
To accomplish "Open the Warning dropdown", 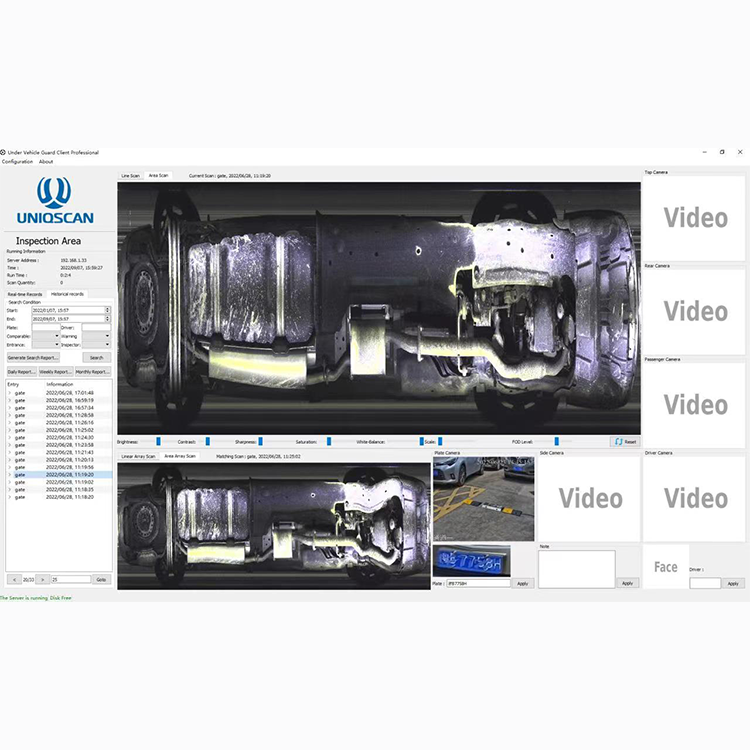I will (x=96, y=336).
